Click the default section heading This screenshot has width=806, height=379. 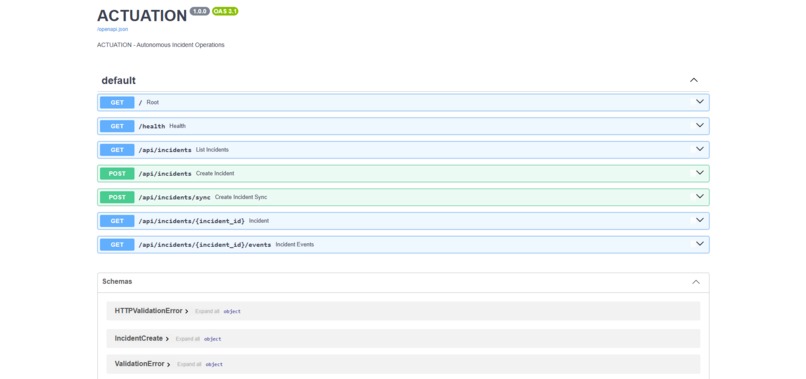(119, 80)
